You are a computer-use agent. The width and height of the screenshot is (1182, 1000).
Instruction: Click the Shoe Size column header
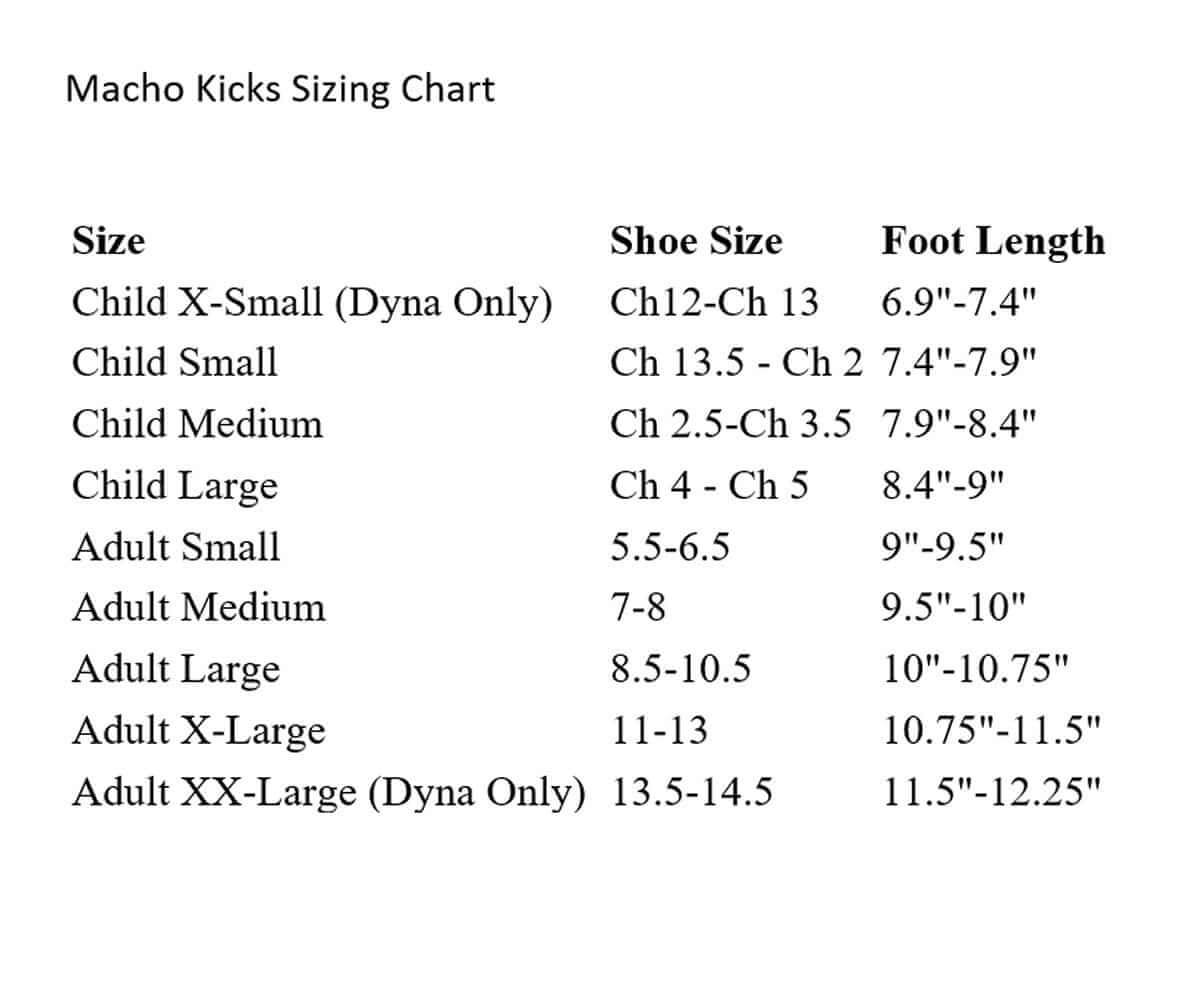[696, 241]
